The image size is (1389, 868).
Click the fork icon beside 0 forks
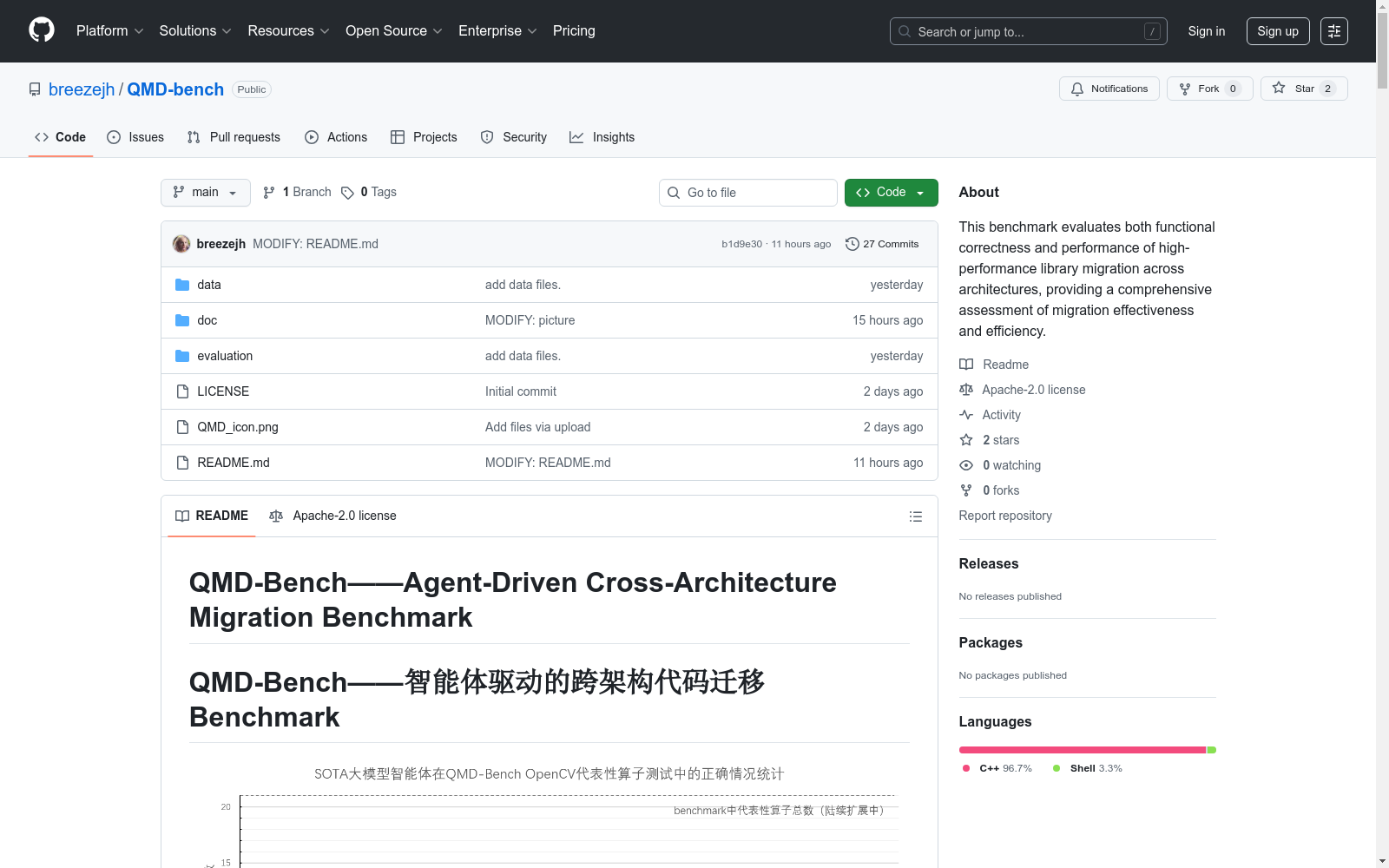pyautogui.click(x=966, y=490)
